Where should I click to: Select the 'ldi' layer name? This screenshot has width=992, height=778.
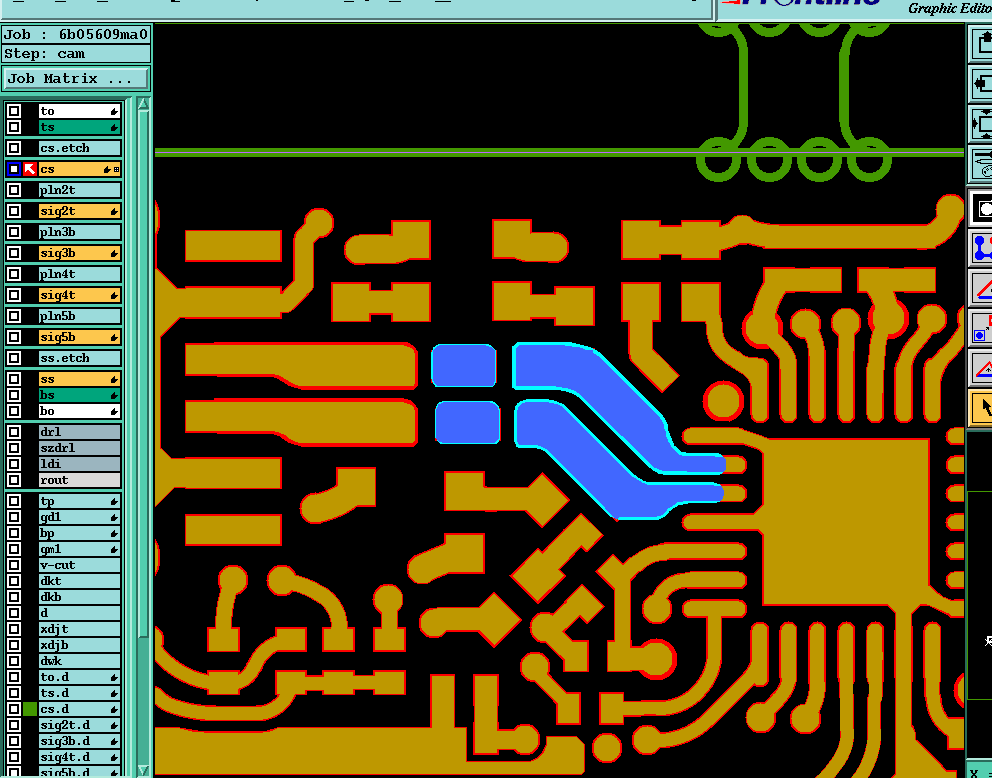click(x=80, y=464)
